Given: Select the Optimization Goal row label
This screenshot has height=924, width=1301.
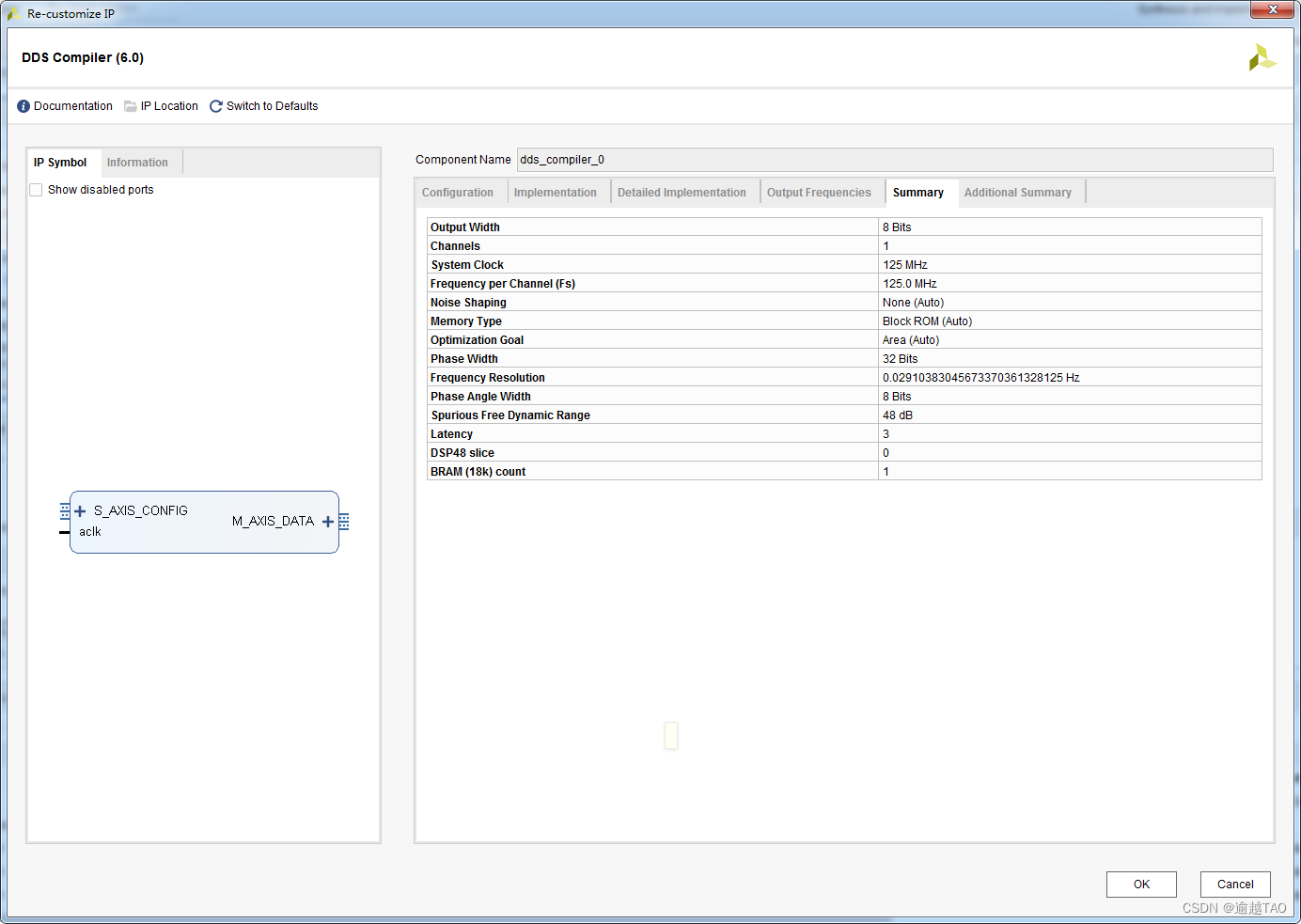Looking at the screenshot, I should pyautogui.click(x=478, y=340).
